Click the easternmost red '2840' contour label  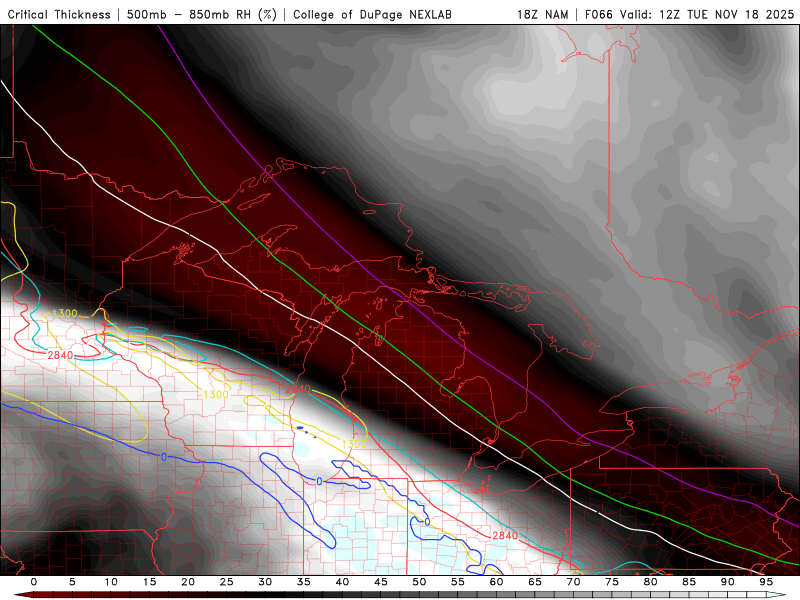point(505,536)
